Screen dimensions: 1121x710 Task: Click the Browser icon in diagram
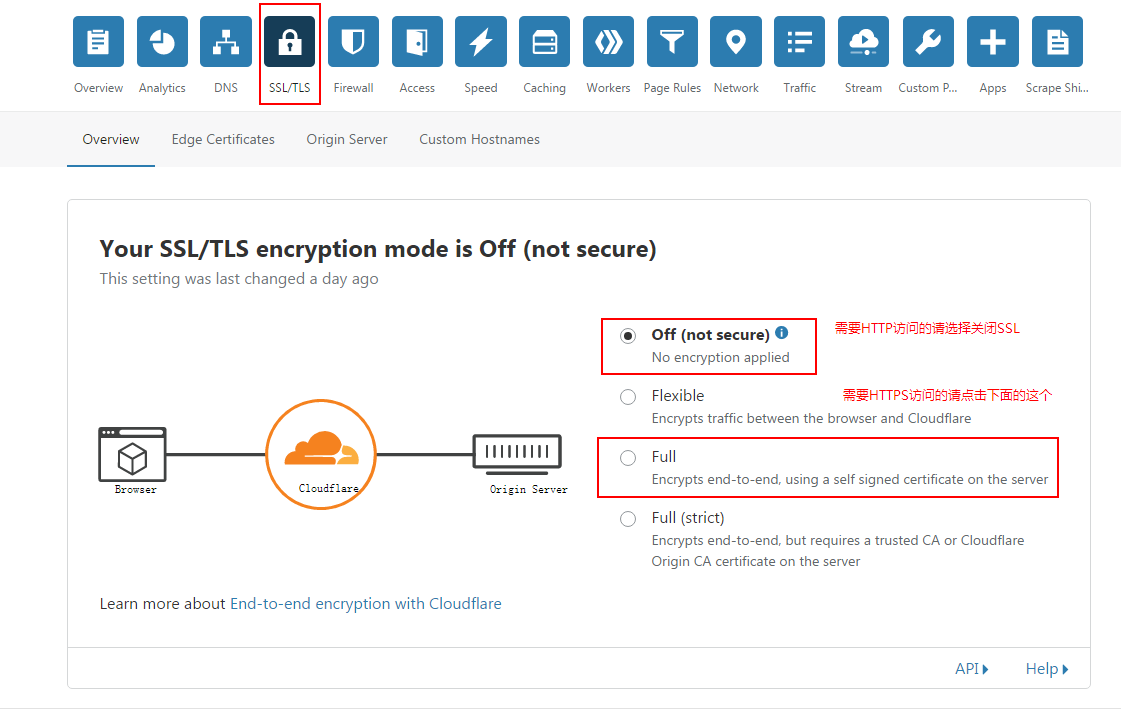click(132, 455)
